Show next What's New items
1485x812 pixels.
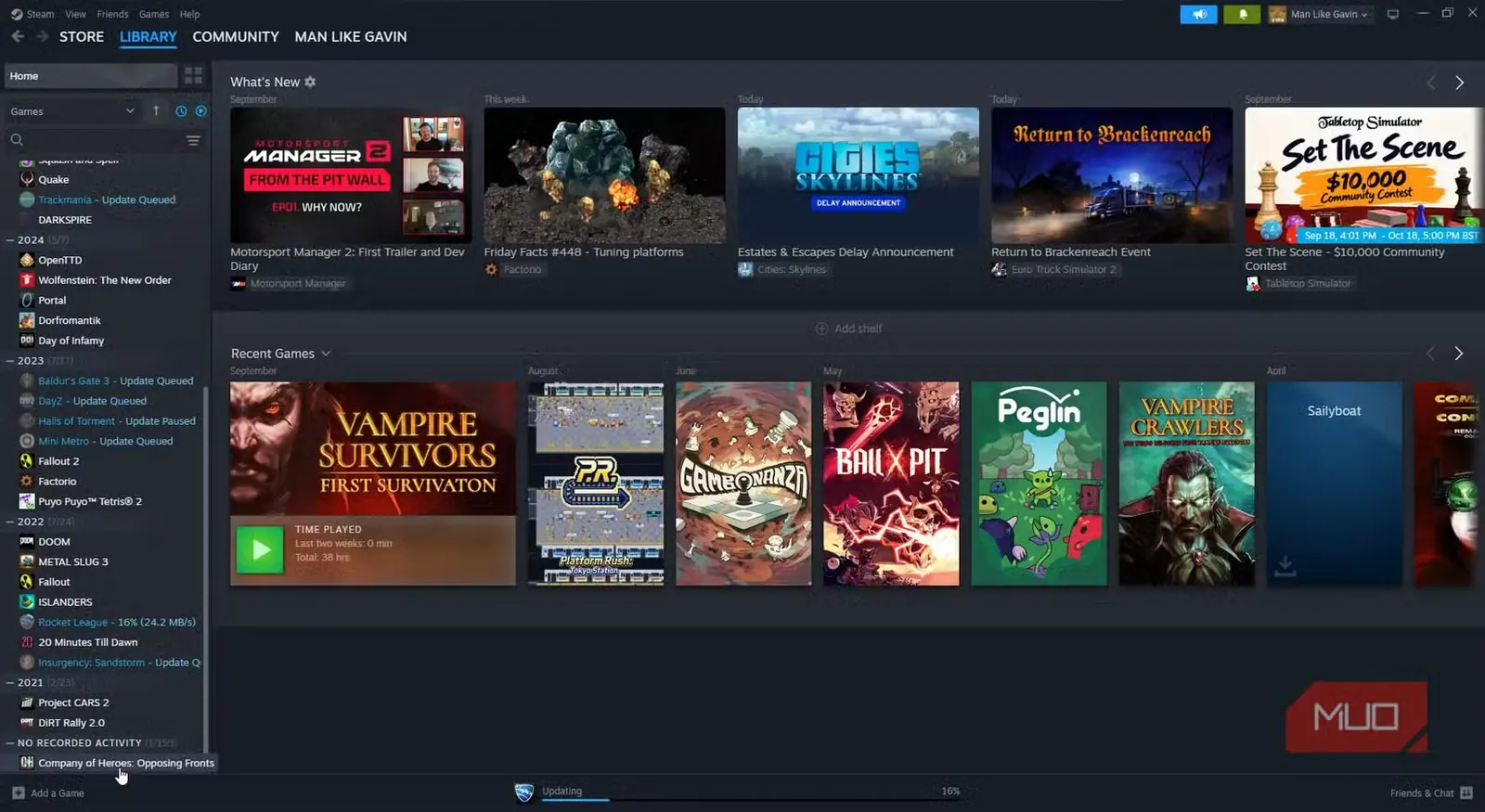click(x=1459, y=83)
